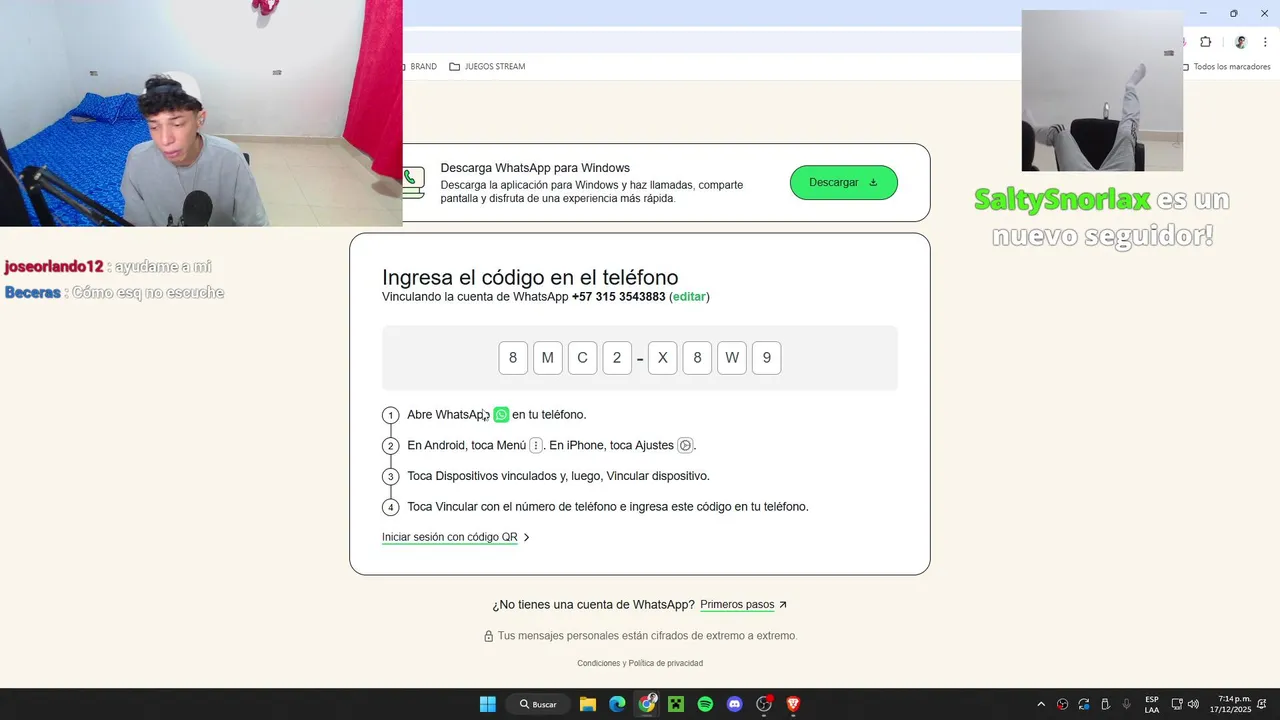Click the code box showing 2
Image resolution: width=1280 pixels, height=720 pixels.
[x=617, y=358]
